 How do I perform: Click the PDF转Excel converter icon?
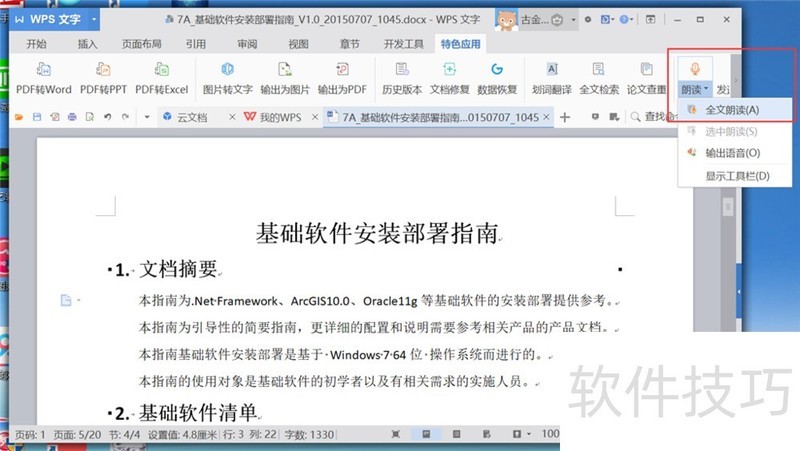162,69
